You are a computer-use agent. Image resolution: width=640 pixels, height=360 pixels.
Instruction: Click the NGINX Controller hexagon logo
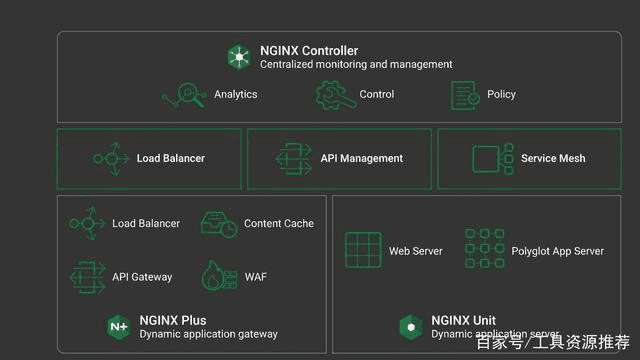239,57
